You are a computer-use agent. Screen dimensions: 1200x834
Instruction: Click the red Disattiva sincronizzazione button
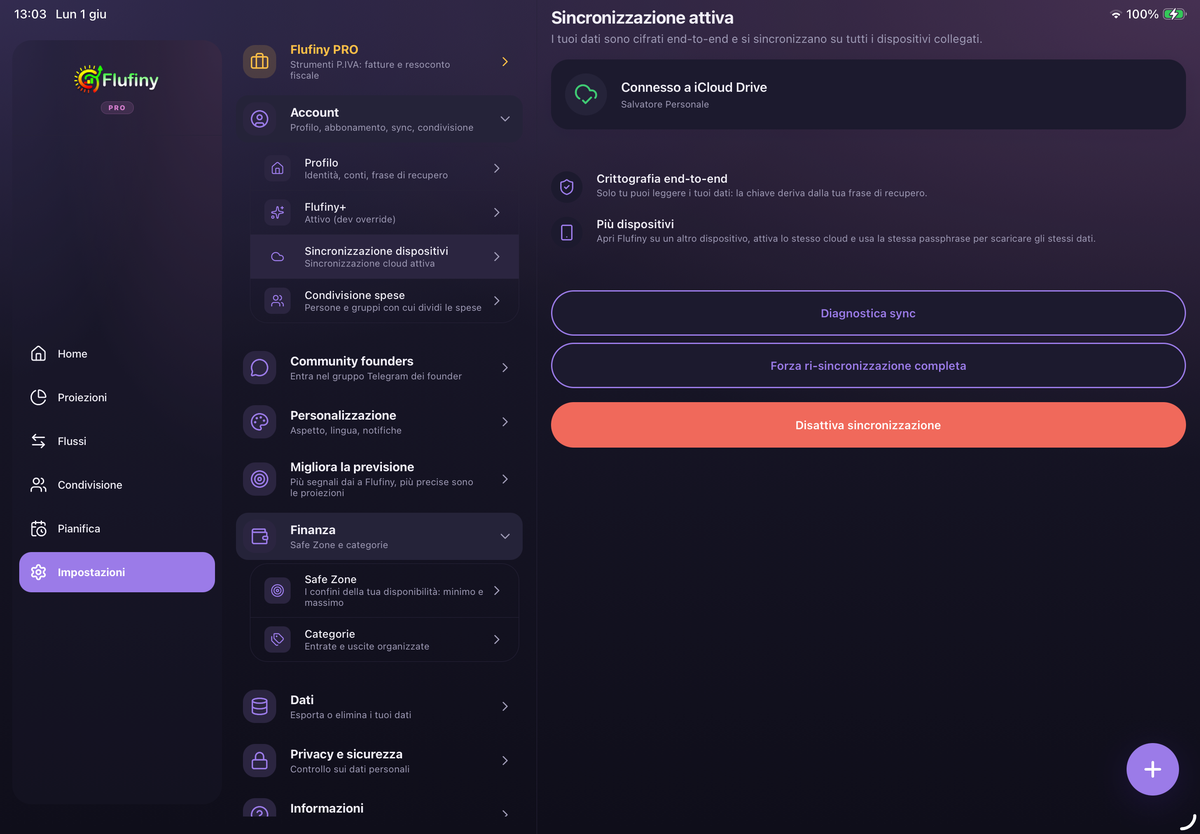(x=868, y=425)
